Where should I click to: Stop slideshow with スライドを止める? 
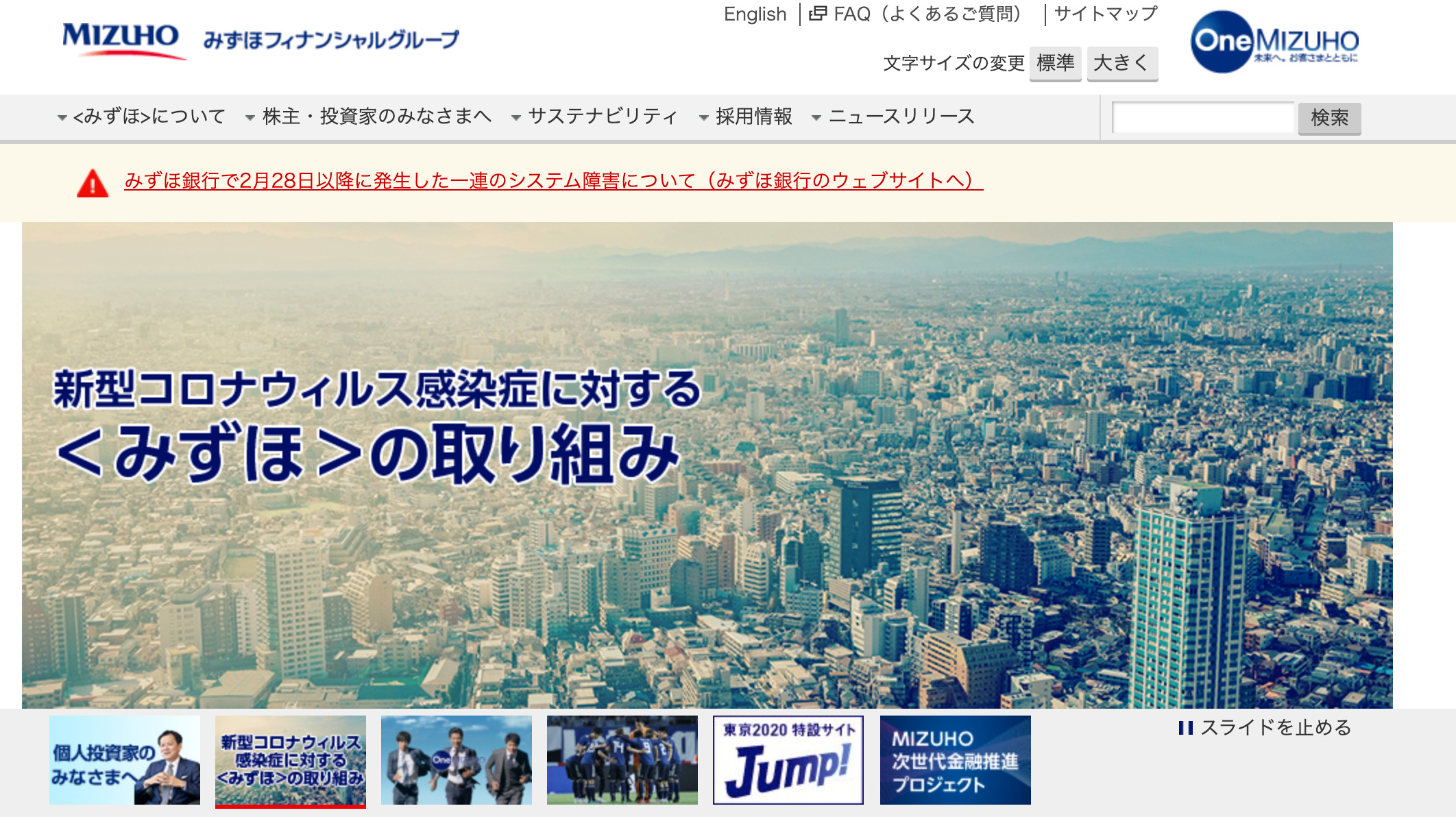click(1275, 728)
